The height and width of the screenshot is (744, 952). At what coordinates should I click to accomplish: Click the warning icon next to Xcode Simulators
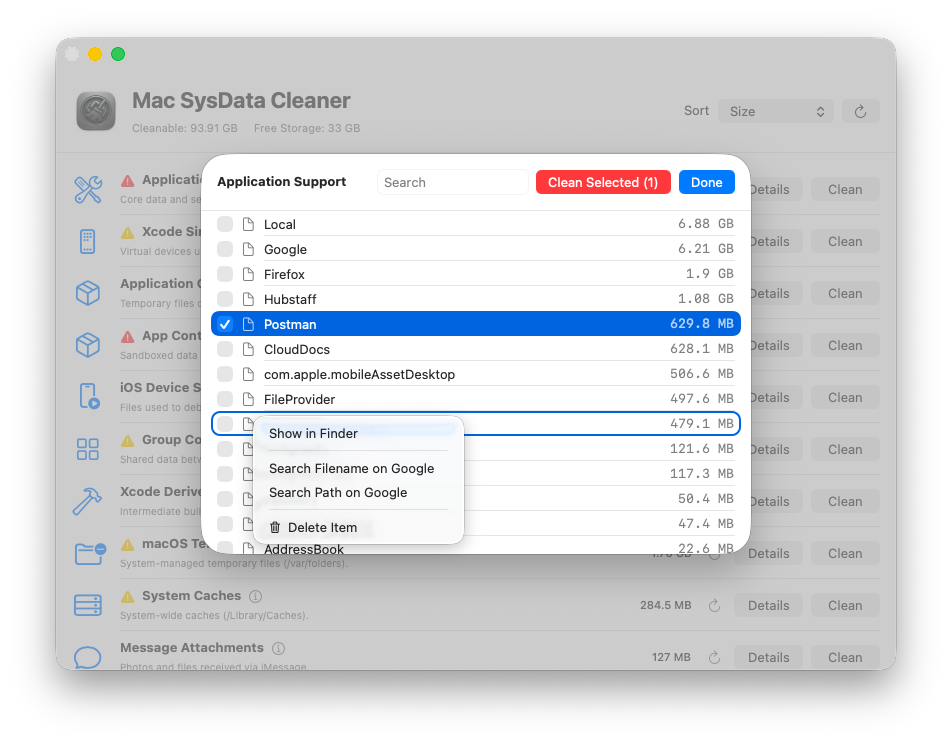pyautogui.click(x=128, y=232)
